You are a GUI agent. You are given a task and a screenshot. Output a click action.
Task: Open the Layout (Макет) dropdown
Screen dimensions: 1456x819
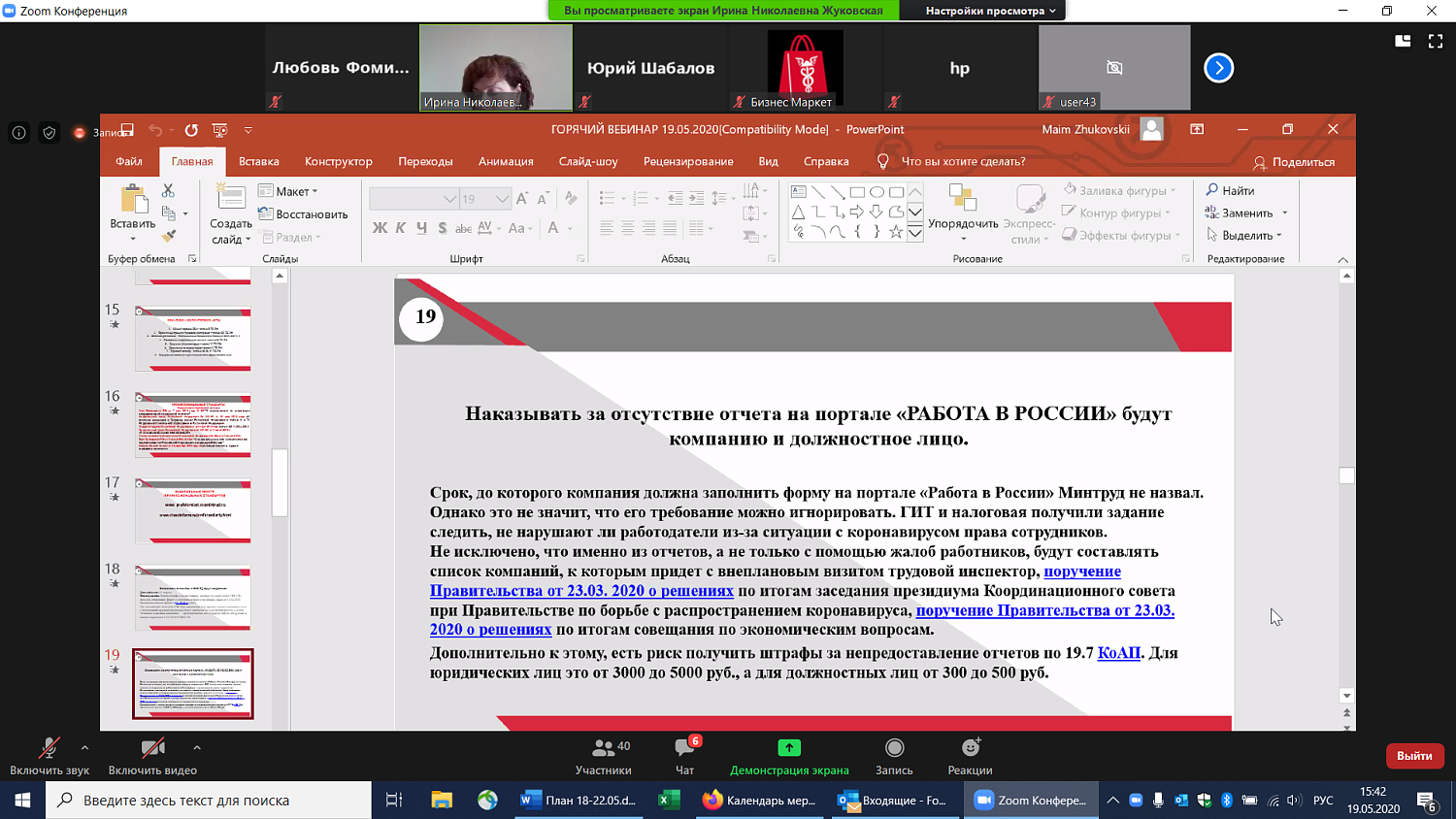click(x=289, y=191)
